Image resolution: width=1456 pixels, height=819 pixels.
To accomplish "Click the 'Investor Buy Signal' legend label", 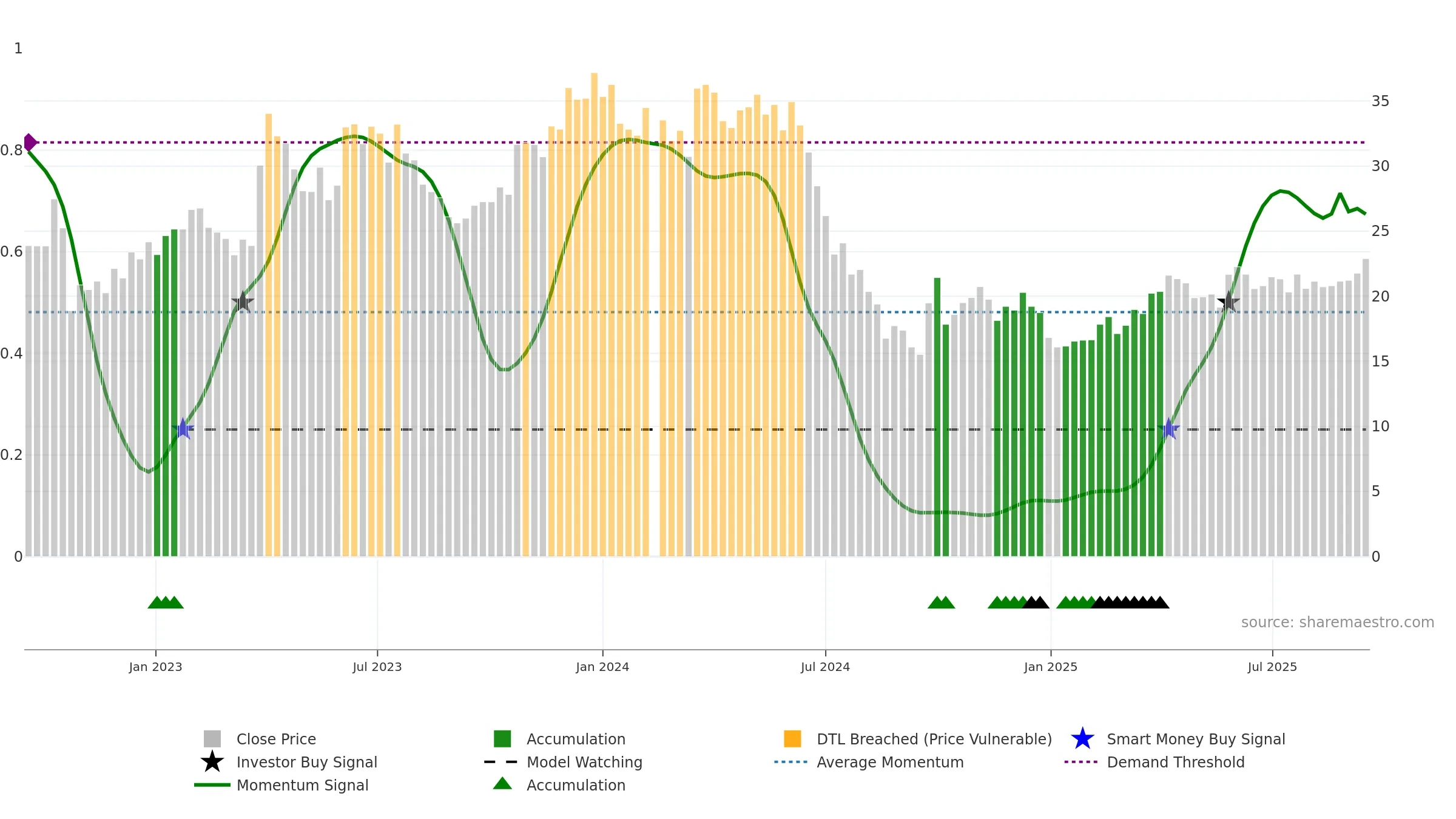I will [x=307, y=762].
